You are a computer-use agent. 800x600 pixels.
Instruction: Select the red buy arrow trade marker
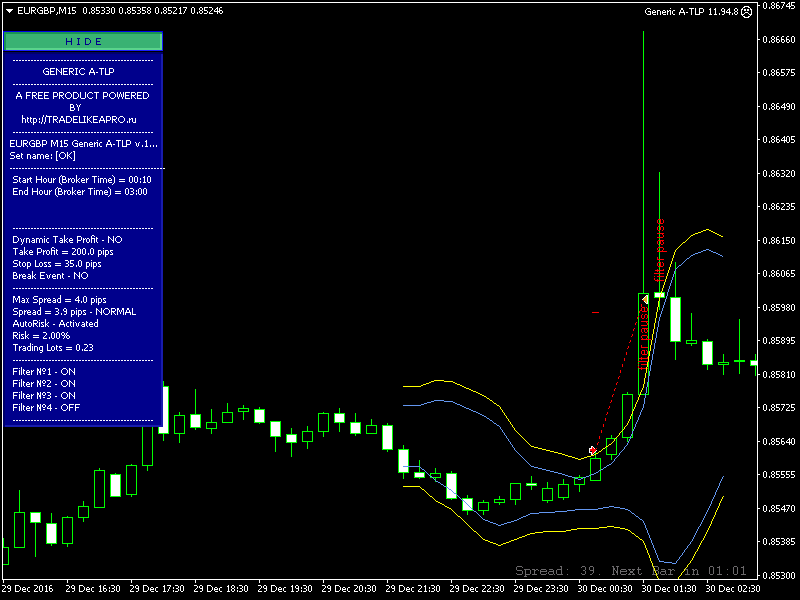[592, 450]
